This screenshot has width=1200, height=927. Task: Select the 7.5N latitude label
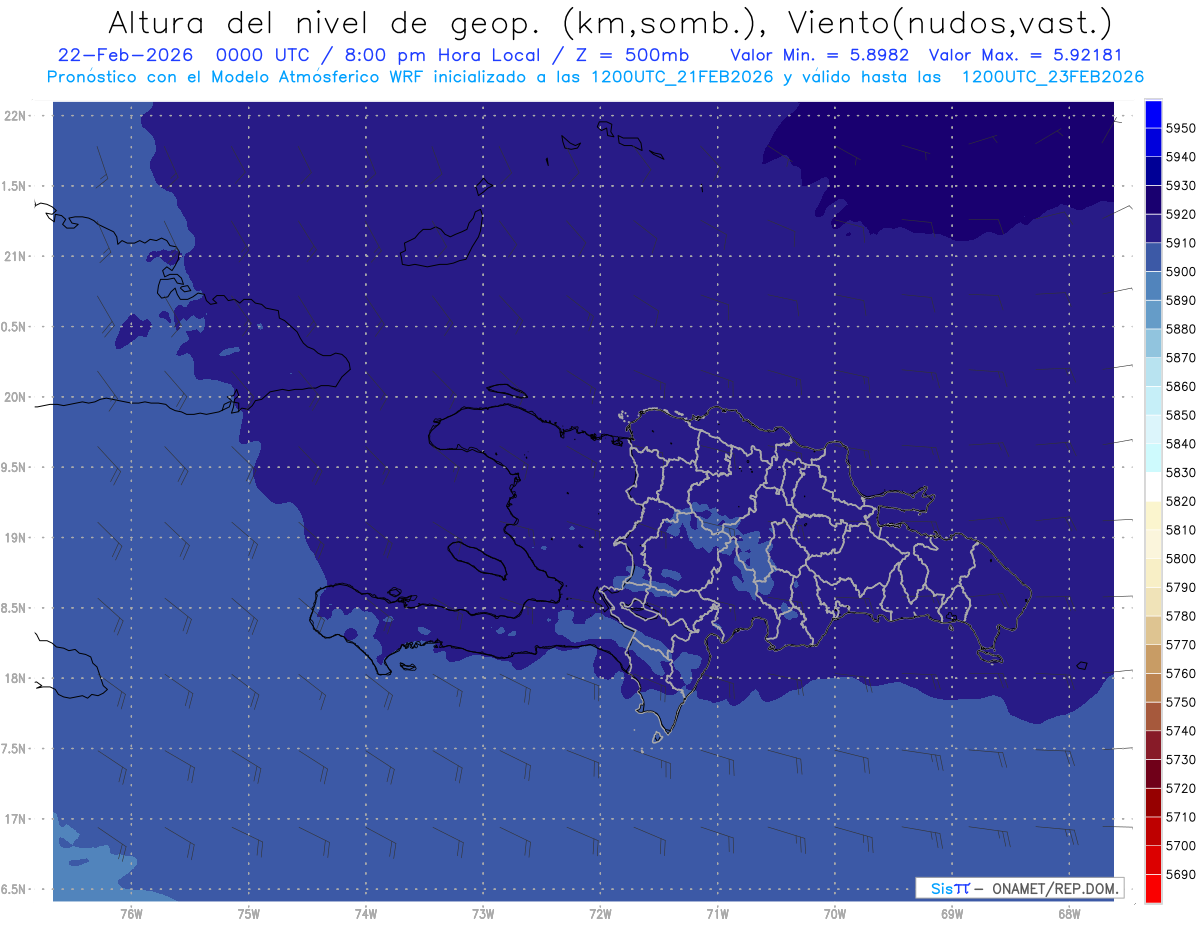(14, 748)
